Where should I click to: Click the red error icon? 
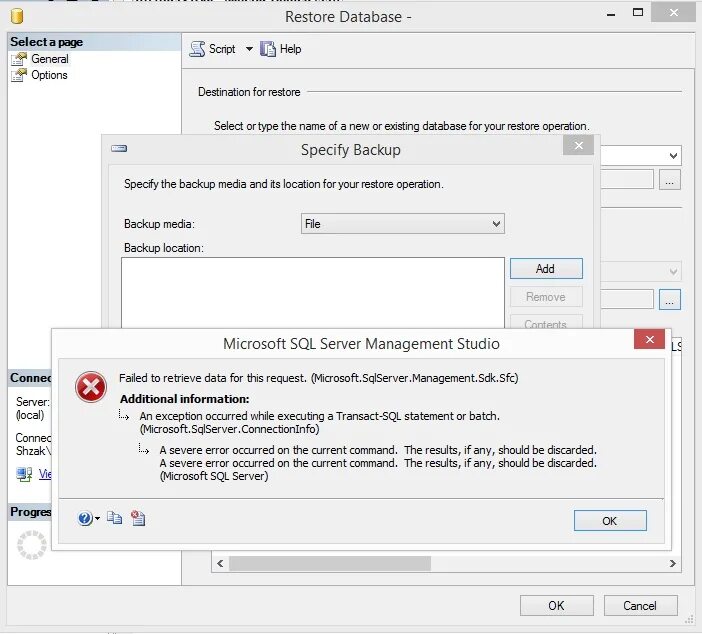pyautogui.click(x=91, y=387)
